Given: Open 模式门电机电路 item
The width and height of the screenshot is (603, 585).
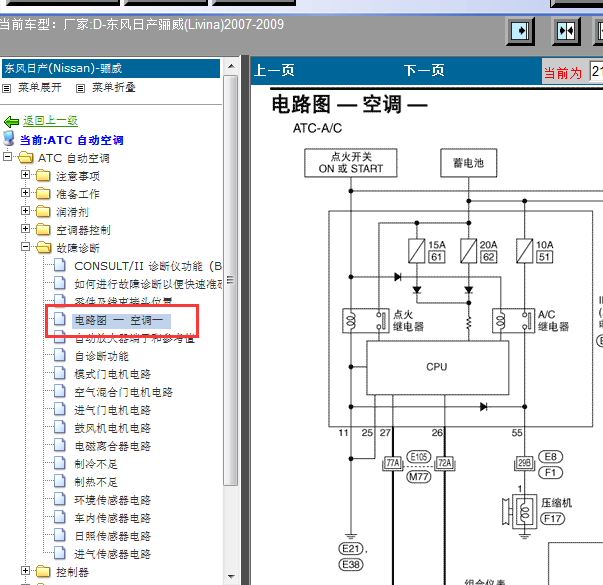Looking at the screenshot, I should tap(112, 374).
